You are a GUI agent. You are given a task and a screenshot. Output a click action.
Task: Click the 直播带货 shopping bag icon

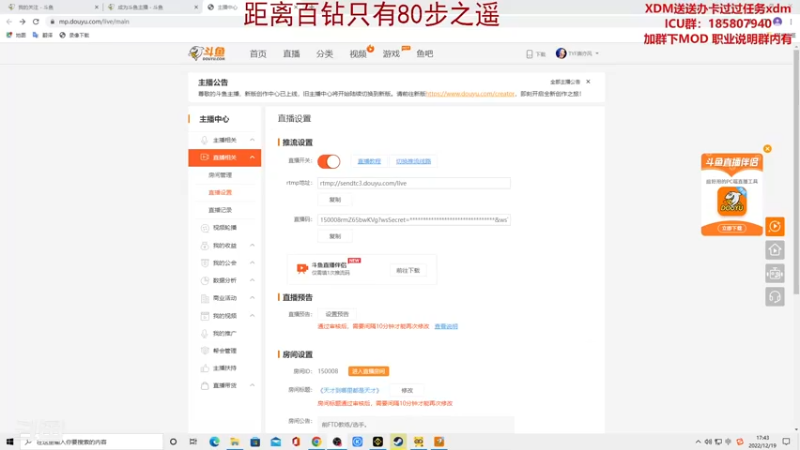point(205,385)
